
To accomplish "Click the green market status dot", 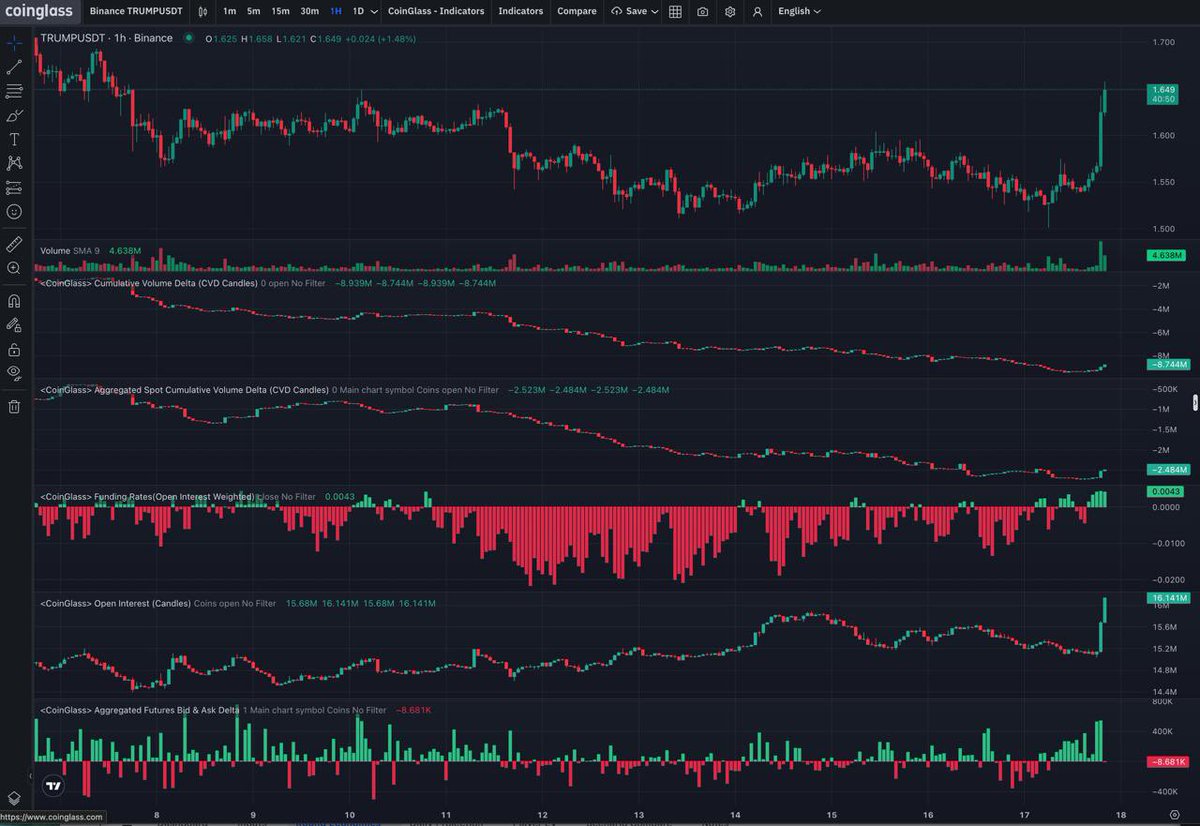I will click(190, 38).
